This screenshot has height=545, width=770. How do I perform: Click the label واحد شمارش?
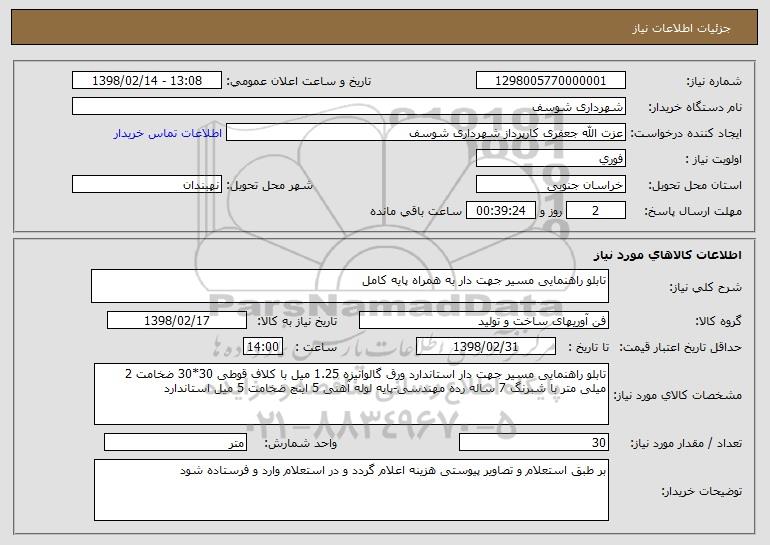point(301,443)
